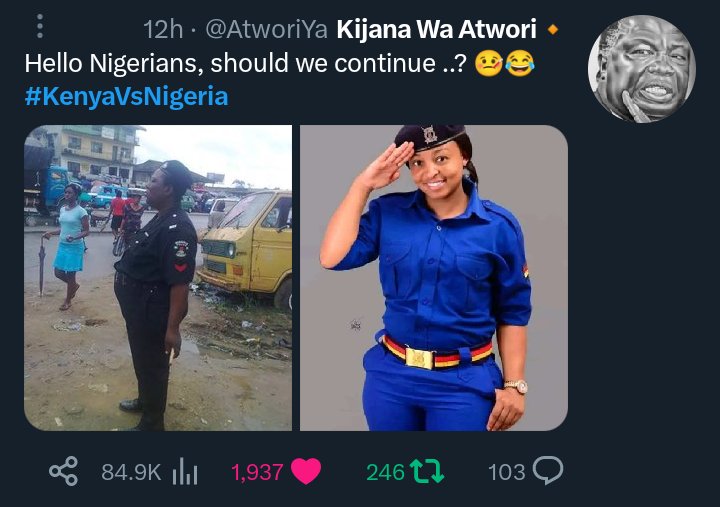Toggle the pink heart like icon

pos(306,471)
